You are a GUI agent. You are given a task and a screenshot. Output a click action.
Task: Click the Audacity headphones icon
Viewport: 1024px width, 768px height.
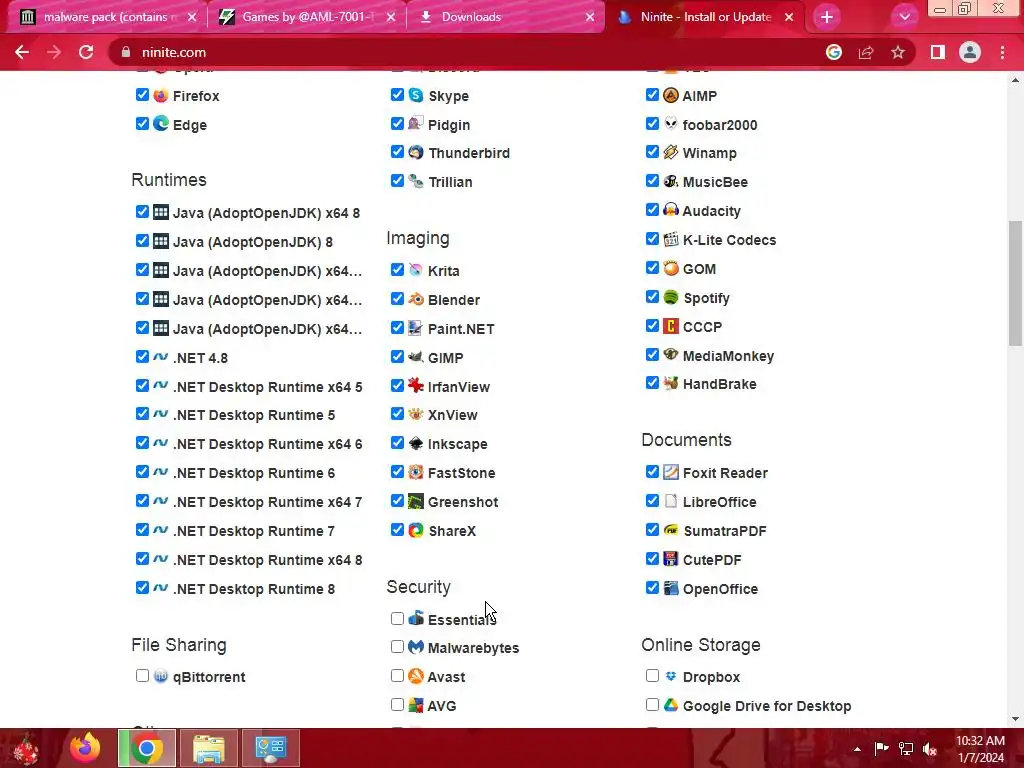pyautogui.click(x=671, y=210)
